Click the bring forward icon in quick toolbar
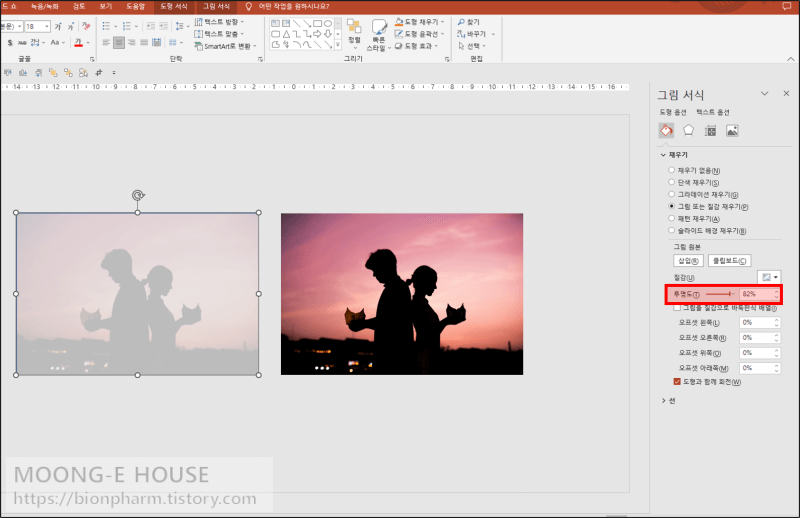 53,72
